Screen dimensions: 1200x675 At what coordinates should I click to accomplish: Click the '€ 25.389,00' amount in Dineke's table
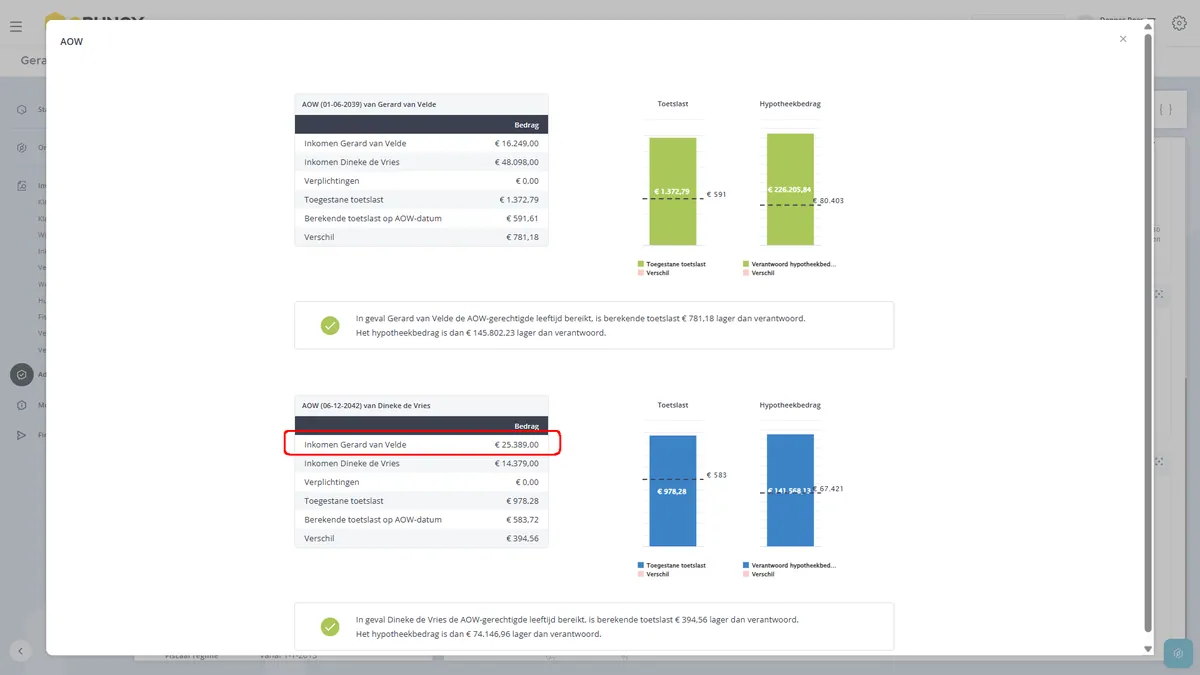[x=517, y=444]
